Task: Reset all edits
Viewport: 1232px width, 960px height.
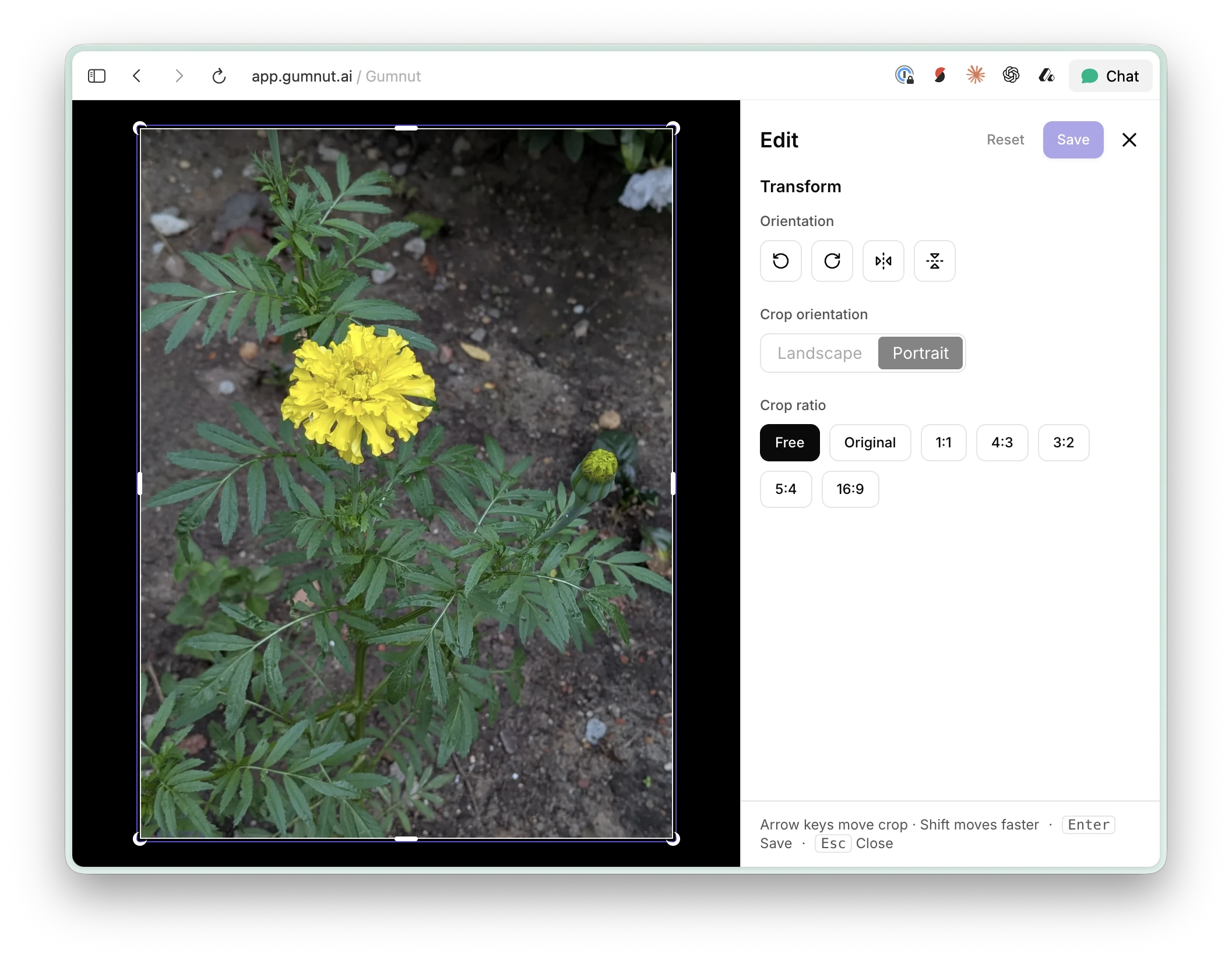Action: 1005,140
